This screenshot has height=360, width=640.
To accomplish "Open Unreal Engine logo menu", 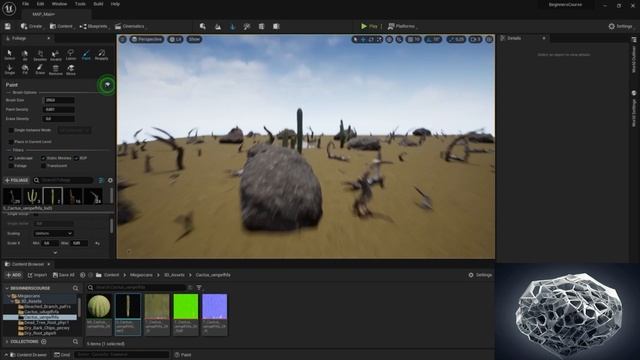I will (x=9, y=8).
